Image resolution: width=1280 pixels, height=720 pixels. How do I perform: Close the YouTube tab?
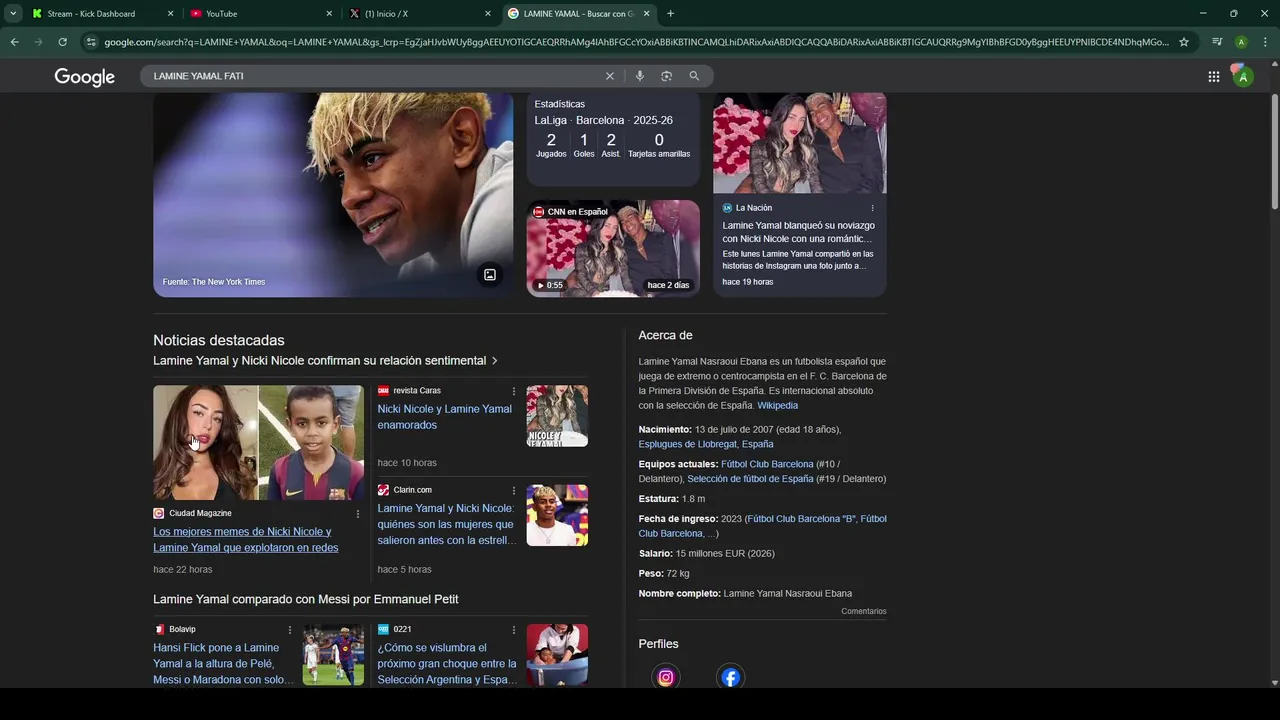pos(329,14)
